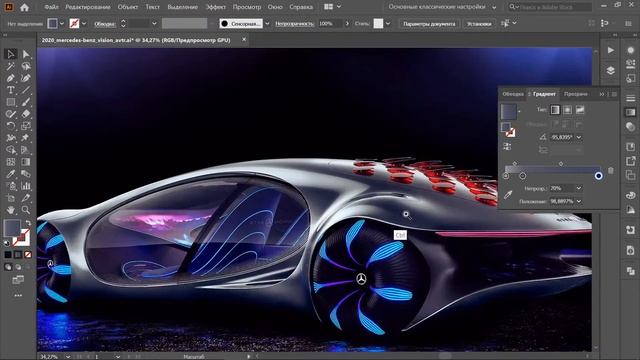Viewport: 640px width, 360px height.
Task: Choose the Symbol Sprayer tool
Action: 11,186
